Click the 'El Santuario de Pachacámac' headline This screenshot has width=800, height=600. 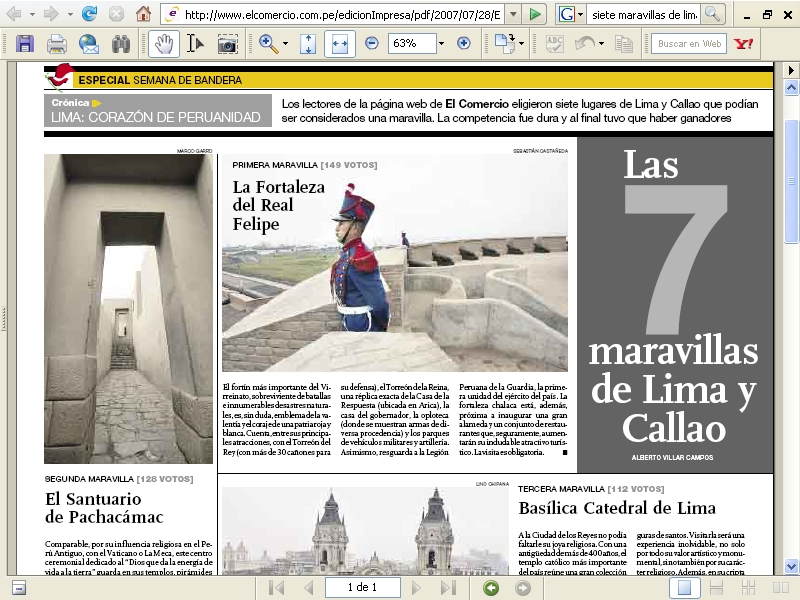pyautogui.click(x=104, y=508)
